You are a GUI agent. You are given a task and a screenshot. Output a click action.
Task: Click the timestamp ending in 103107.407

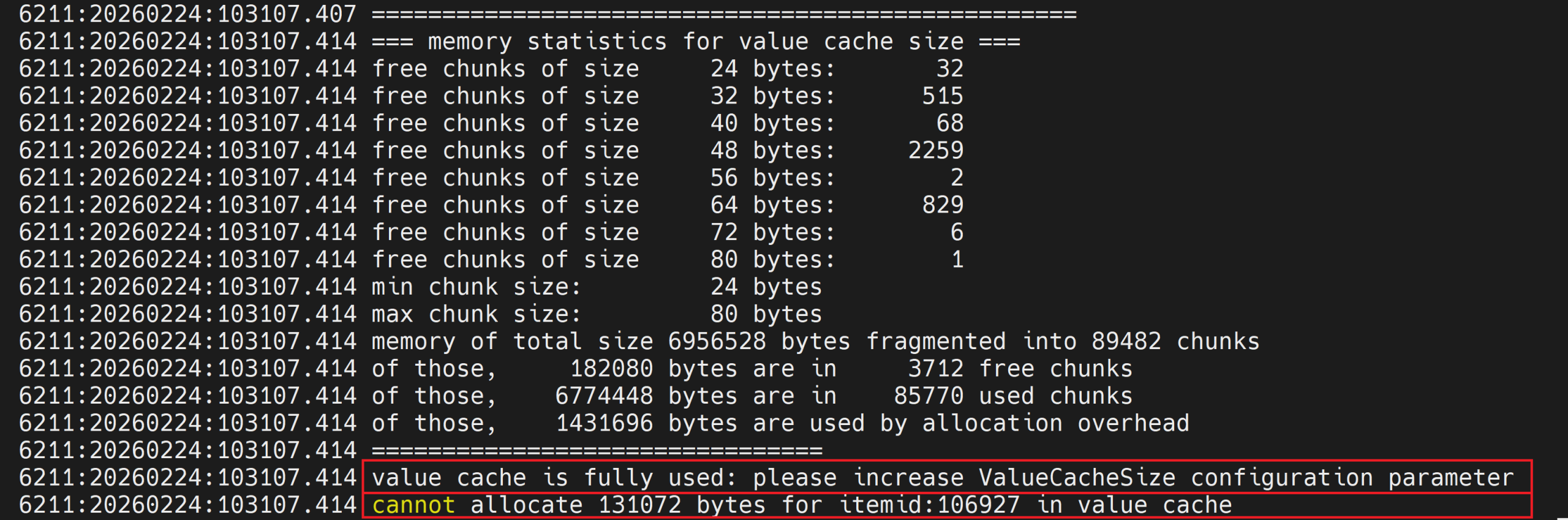[187, 14]
